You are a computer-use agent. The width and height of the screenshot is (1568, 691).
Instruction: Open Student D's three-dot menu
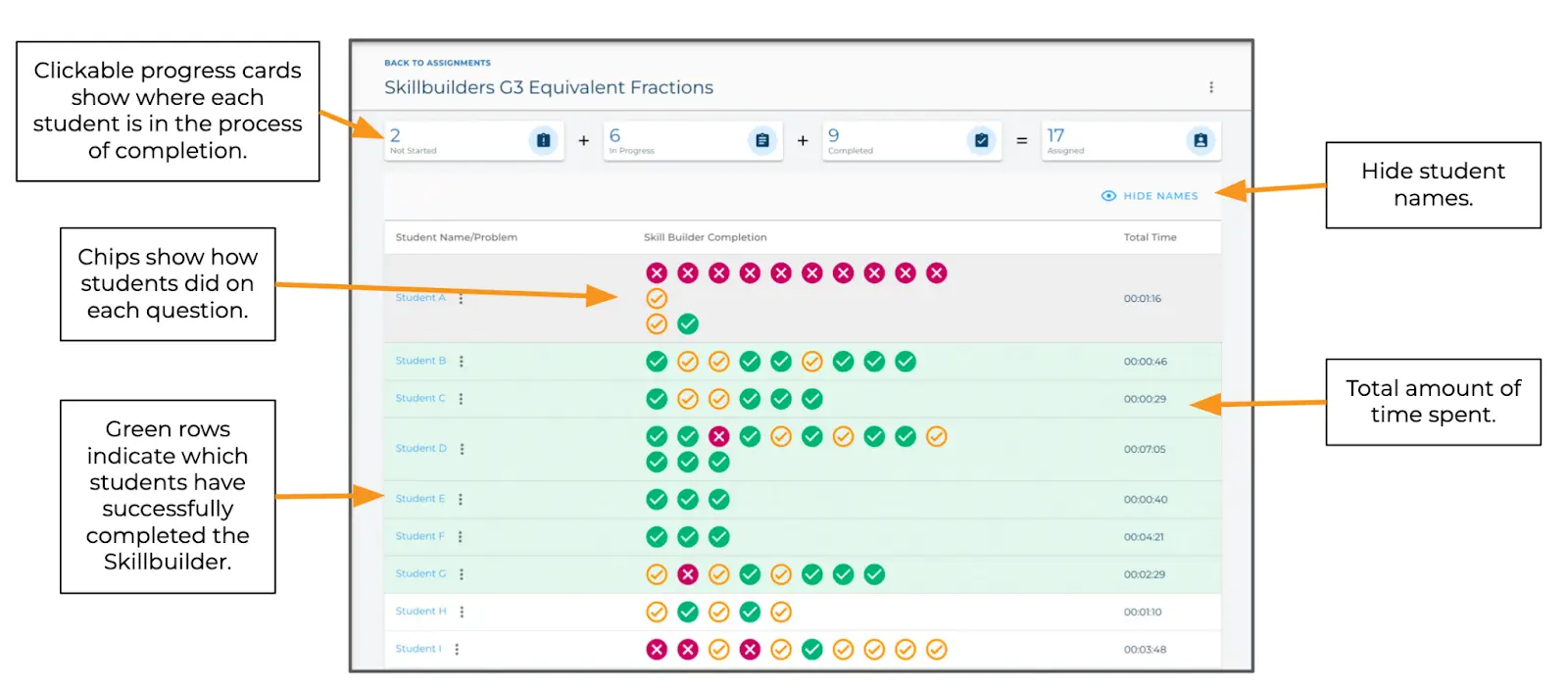[462, 449]
